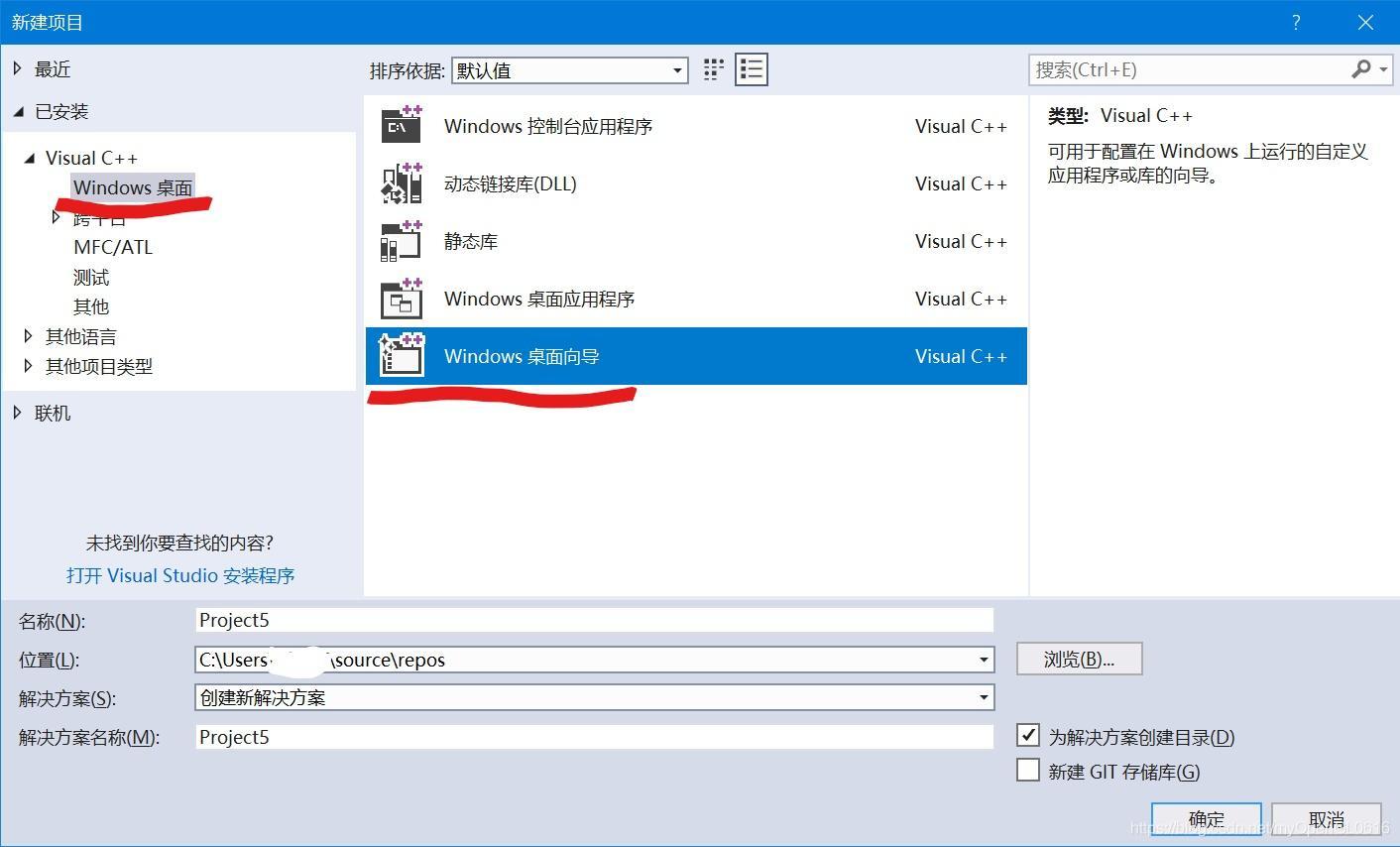This screenshot has height=847, width=1400.
Task: Open the 排序依据 默认值 dropdown
Action: click(570, 70)
